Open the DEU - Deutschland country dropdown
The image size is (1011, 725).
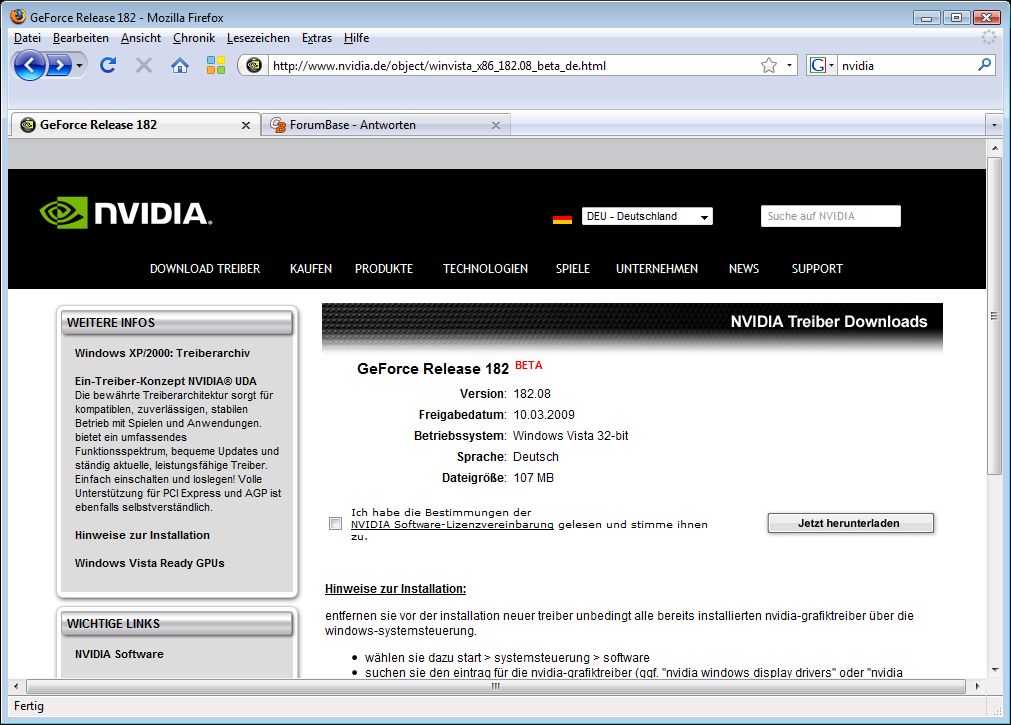tap(647, 216)
